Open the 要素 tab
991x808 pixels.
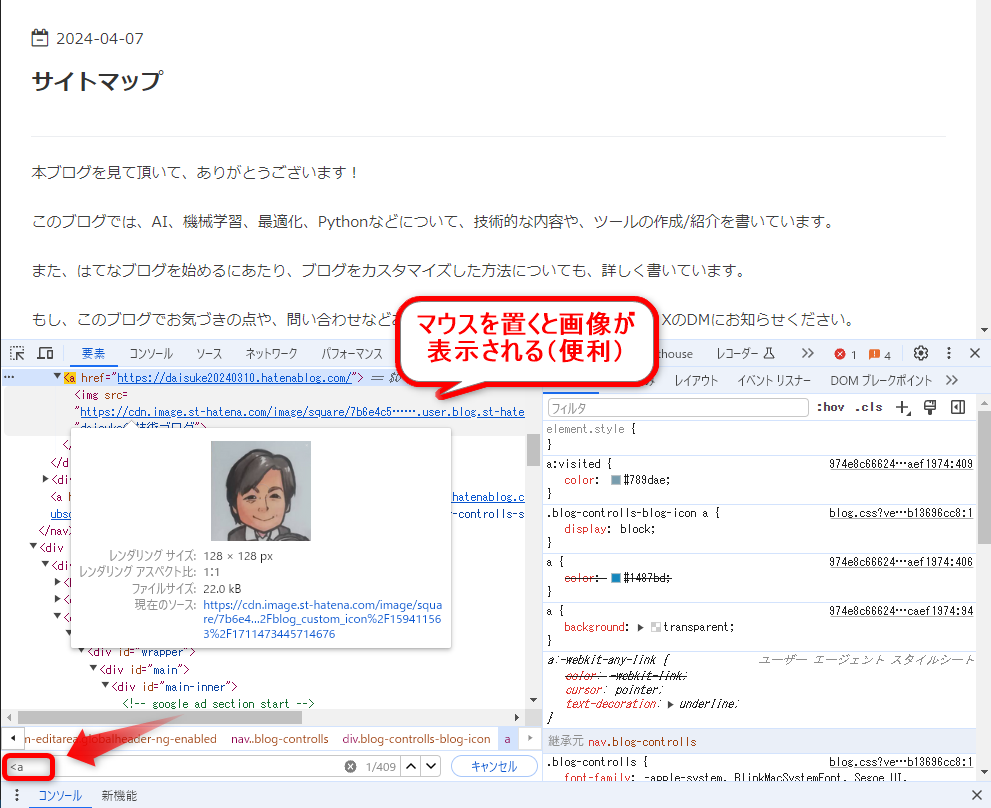coord(94,353)
